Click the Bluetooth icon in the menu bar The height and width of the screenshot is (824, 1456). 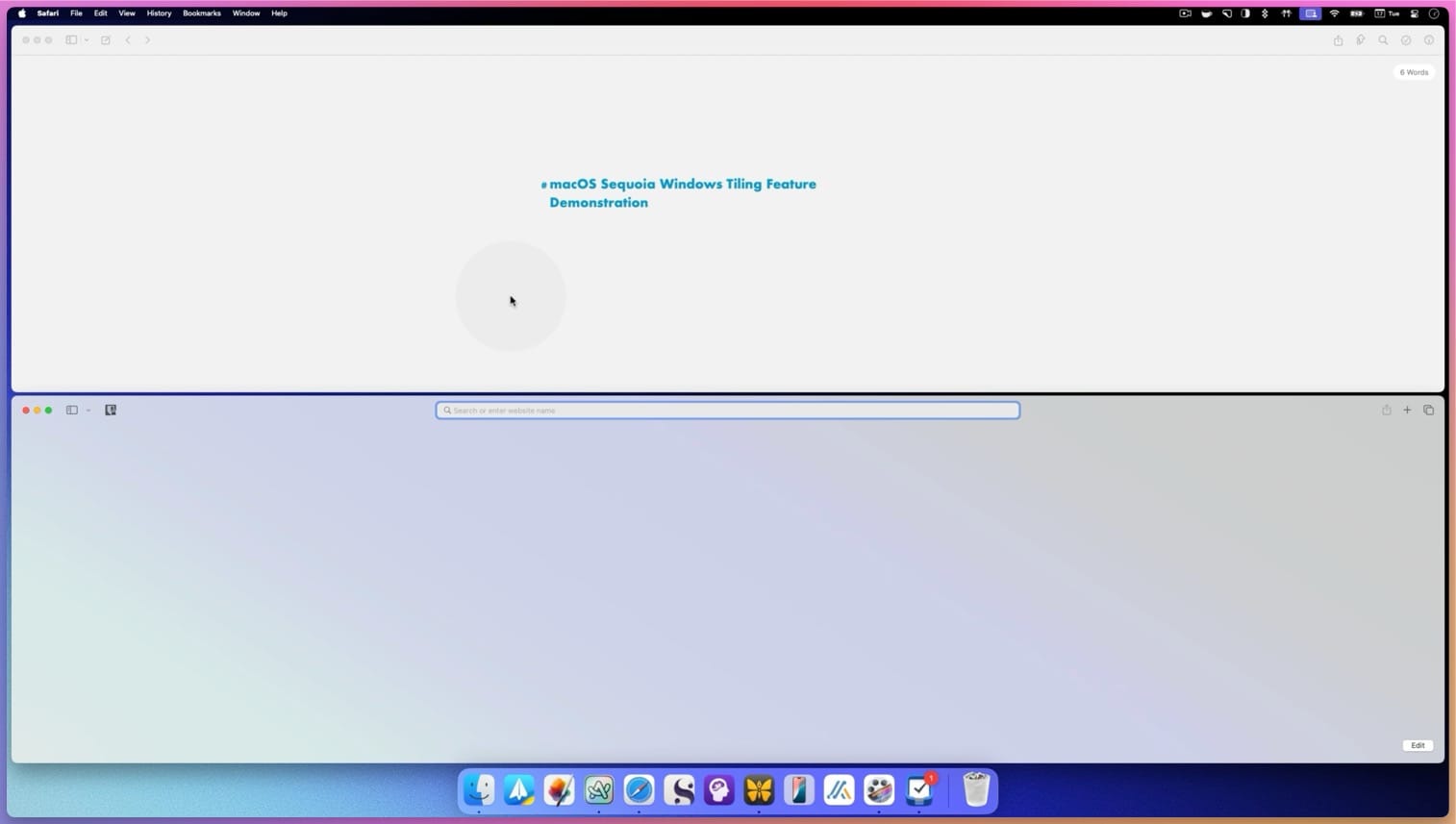coord(1266,12)
